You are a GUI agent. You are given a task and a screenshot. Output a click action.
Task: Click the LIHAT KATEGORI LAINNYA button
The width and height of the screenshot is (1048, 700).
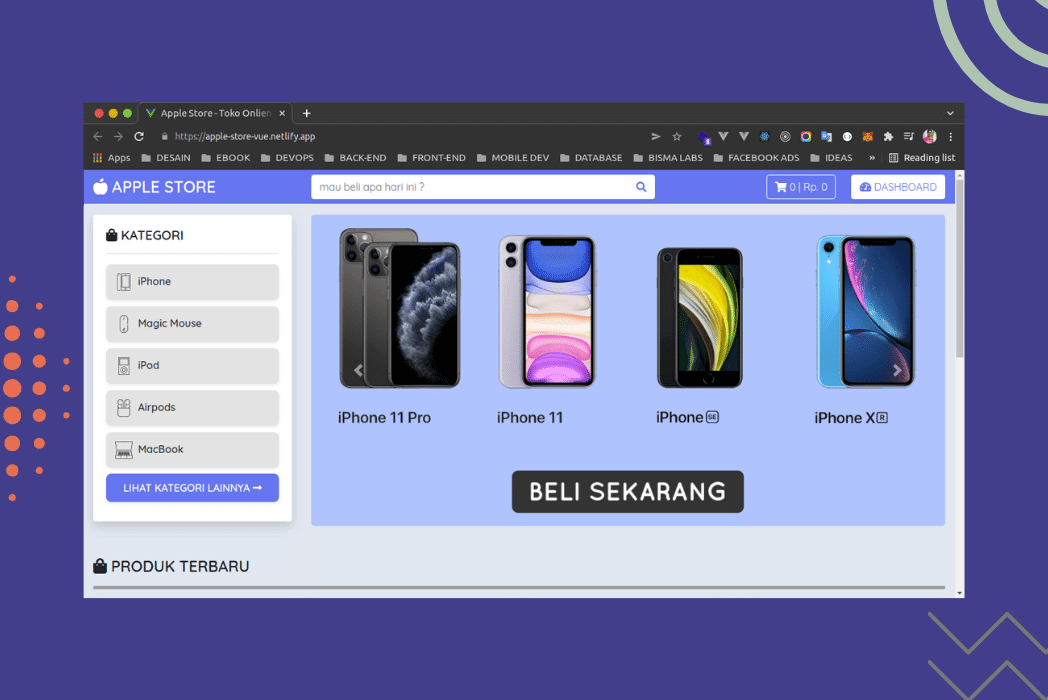coord(192,488)
